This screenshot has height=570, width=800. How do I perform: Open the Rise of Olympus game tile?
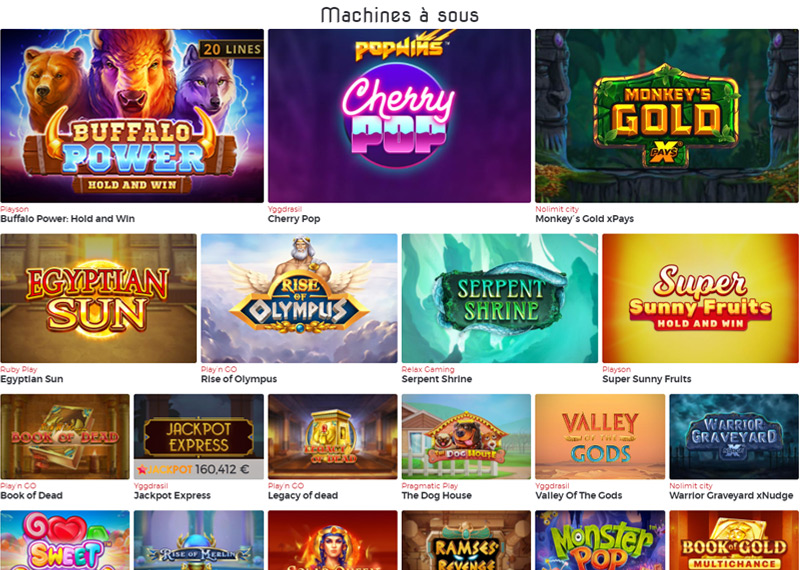click(x=299, y=299)
